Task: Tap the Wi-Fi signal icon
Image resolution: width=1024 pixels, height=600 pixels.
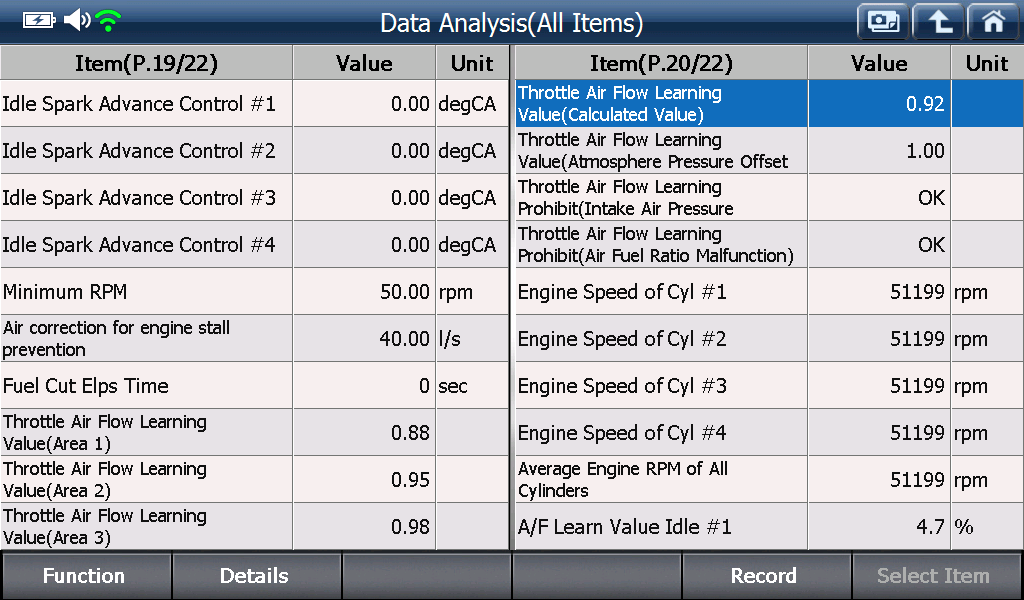Action: click(x=108, y=21)
